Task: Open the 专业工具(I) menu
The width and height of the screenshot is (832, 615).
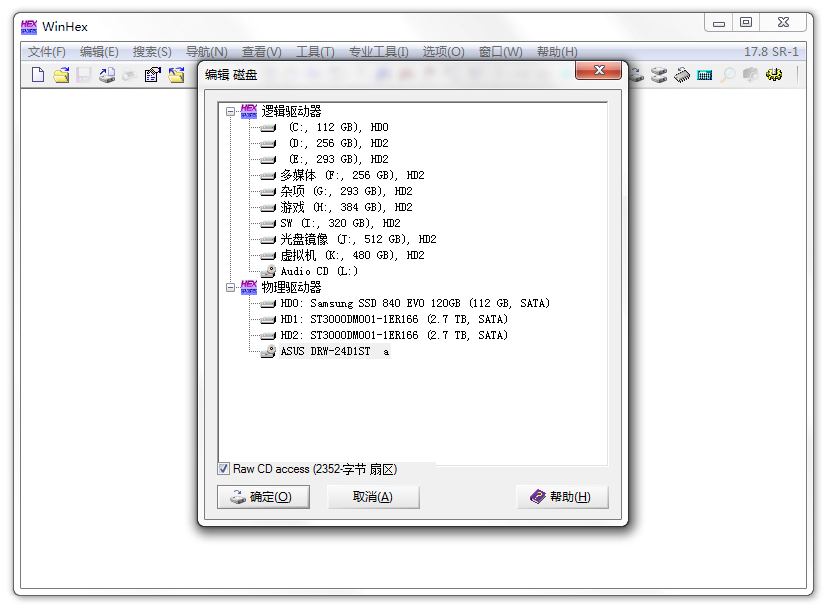Action: pos(379,52)
